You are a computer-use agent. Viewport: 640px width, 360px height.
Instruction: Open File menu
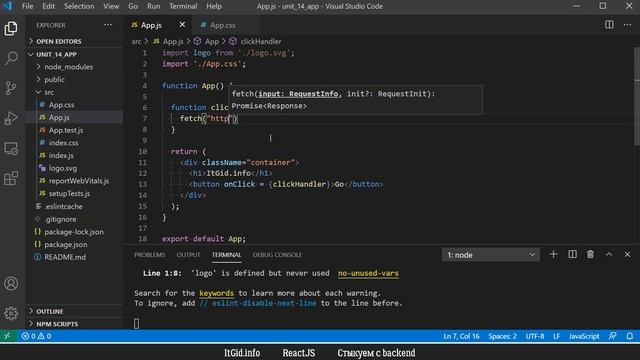coord(27,6)
